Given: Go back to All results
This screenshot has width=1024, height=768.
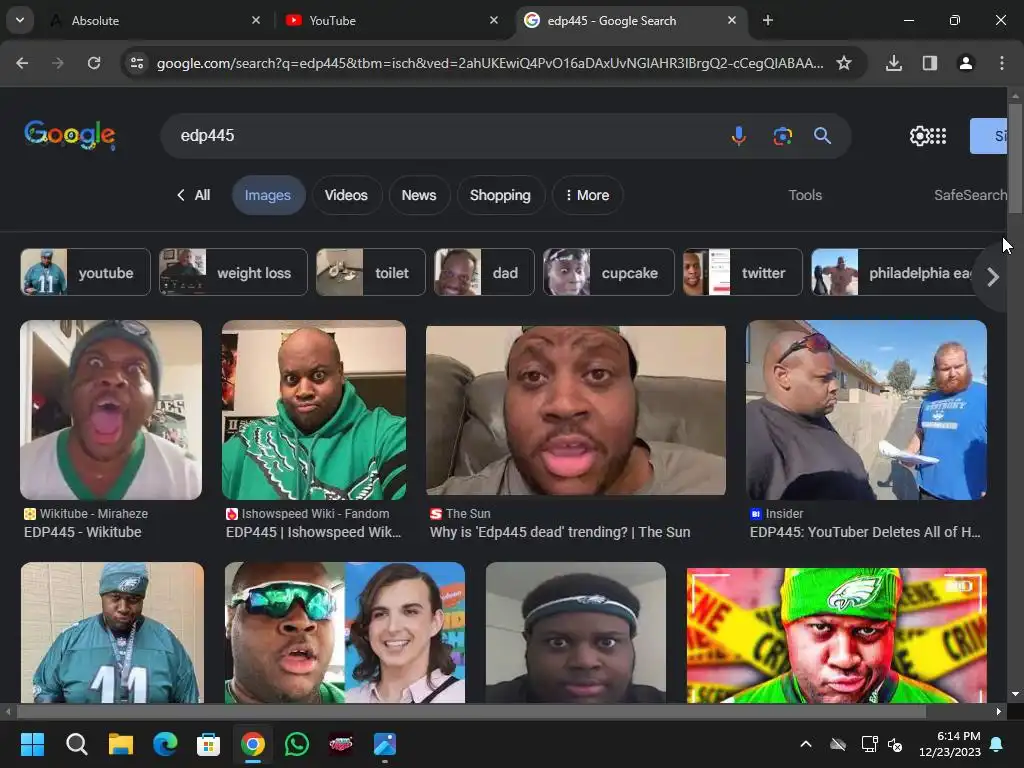Looking at the screenshot, I should pyautogui.click(x=193, y=195).
